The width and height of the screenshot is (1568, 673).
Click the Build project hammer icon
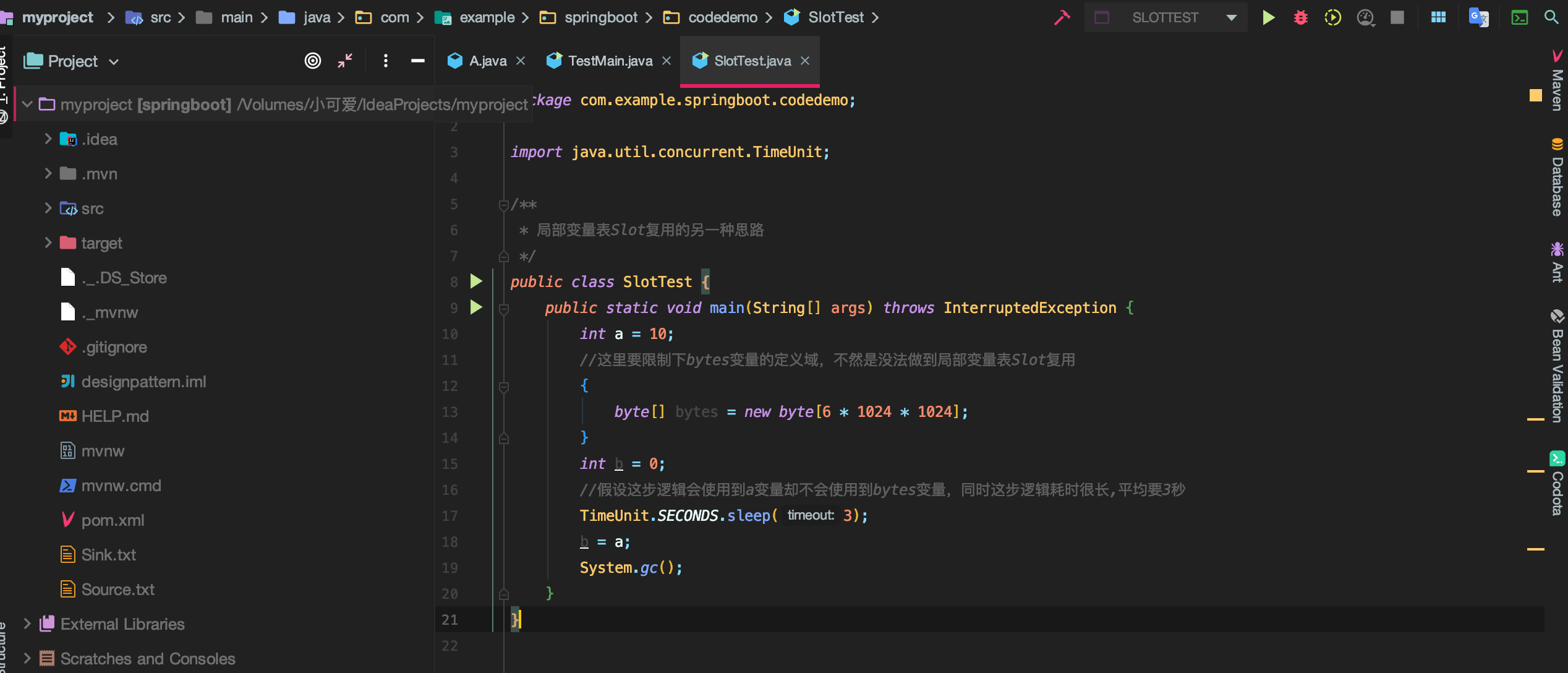tap(1062, 17)
